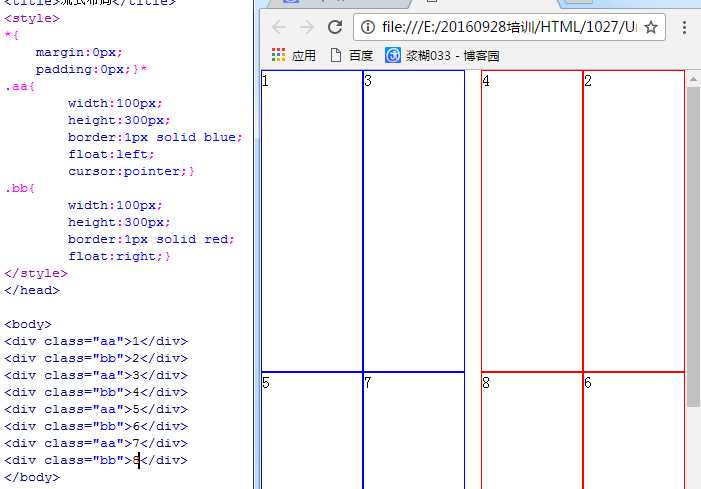Click the red box labeled 8
This screenshot has height=489, width=701.
pos(532,430)
